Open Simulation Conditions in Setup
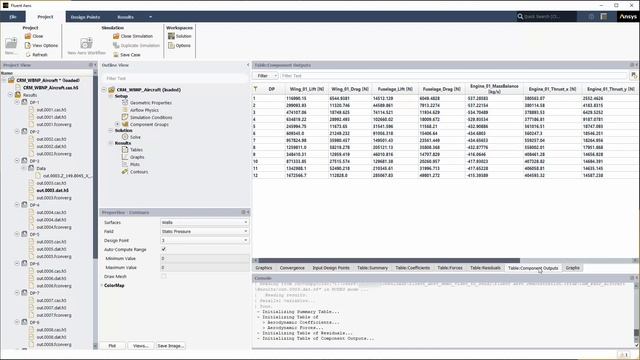This screenshot has width=640, height=360. click(x=151, y=118)
